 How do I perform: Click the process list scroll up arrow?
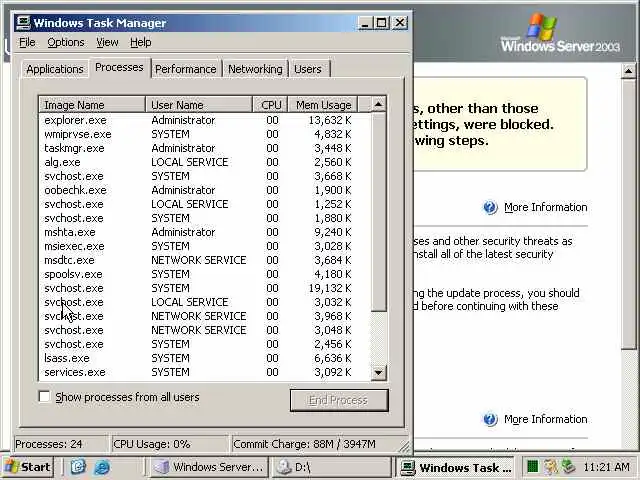coord(378,104)
